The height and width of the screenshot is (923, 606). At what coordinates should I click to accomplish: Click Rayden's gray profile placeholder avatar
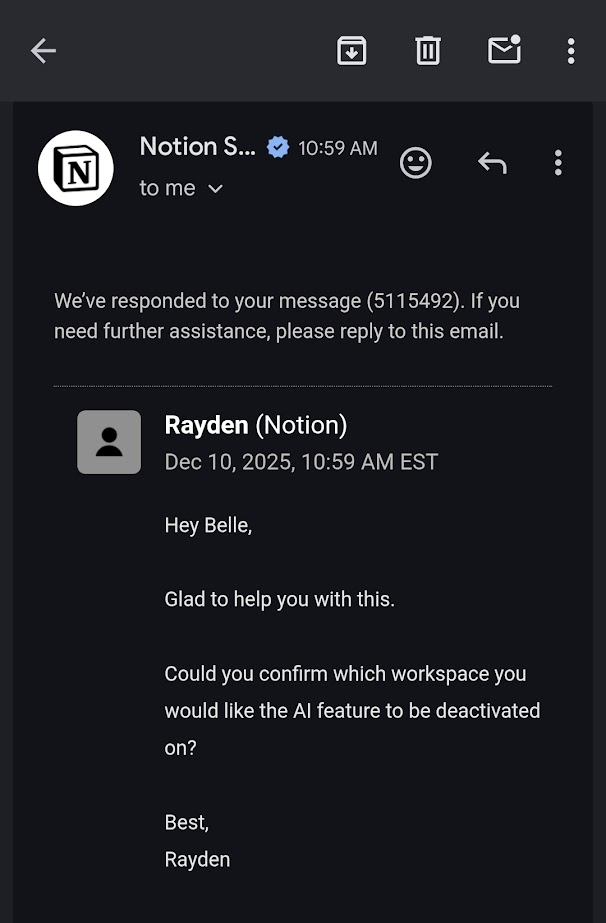109,442
